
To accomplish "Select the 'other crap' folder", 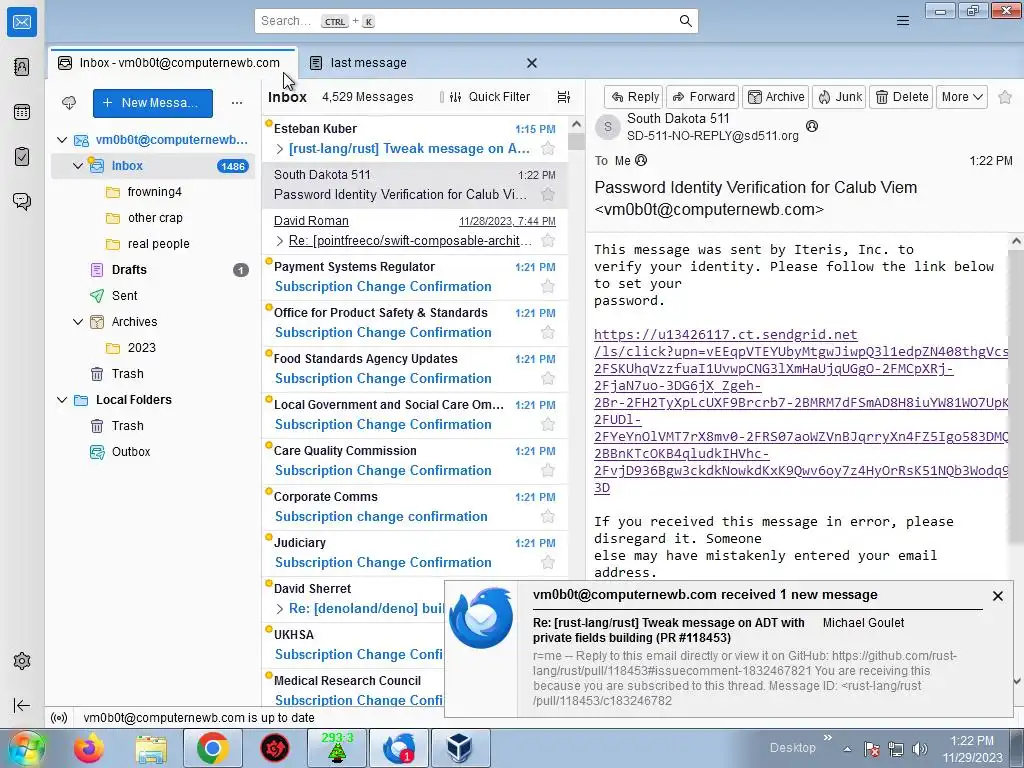I will click(x=155, y=218).
